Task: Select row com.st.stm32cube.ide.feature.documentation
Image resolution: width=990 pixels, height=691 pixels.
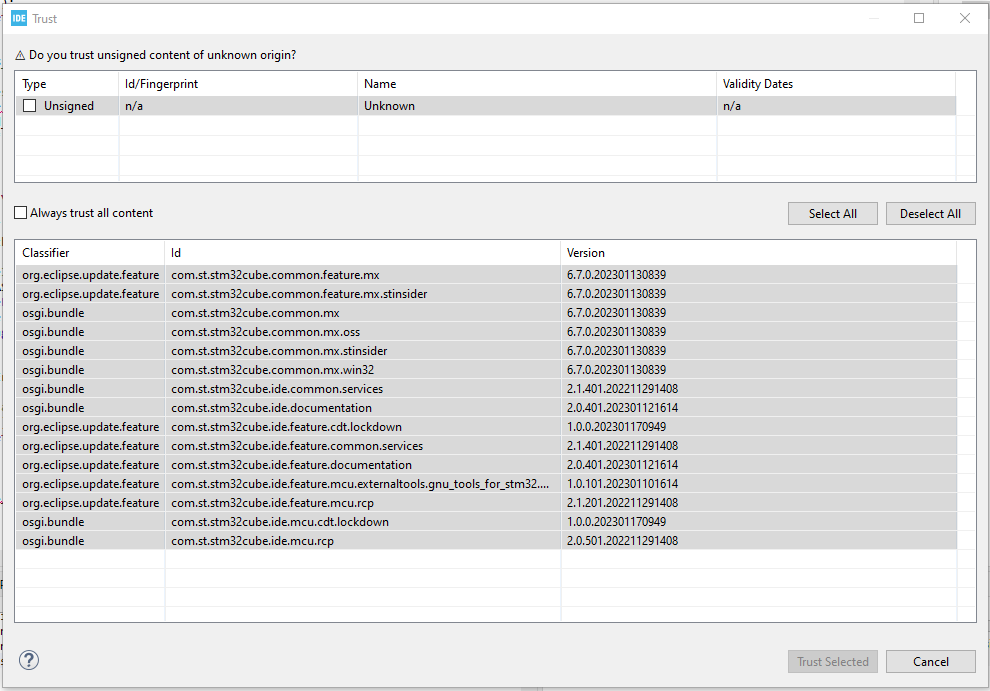Action: click(486, 465)
